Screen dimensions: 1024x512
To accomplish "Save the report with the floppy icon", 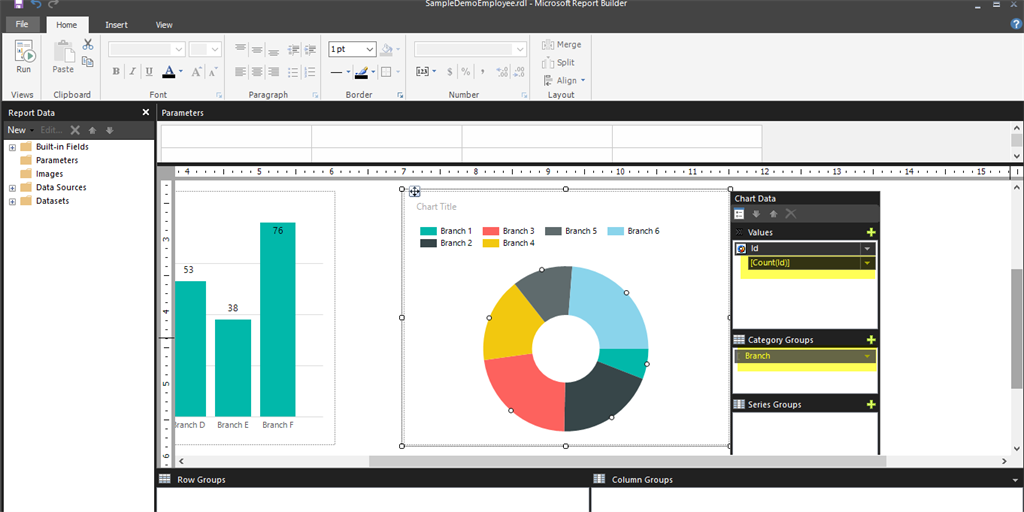I will coord(18,5).
